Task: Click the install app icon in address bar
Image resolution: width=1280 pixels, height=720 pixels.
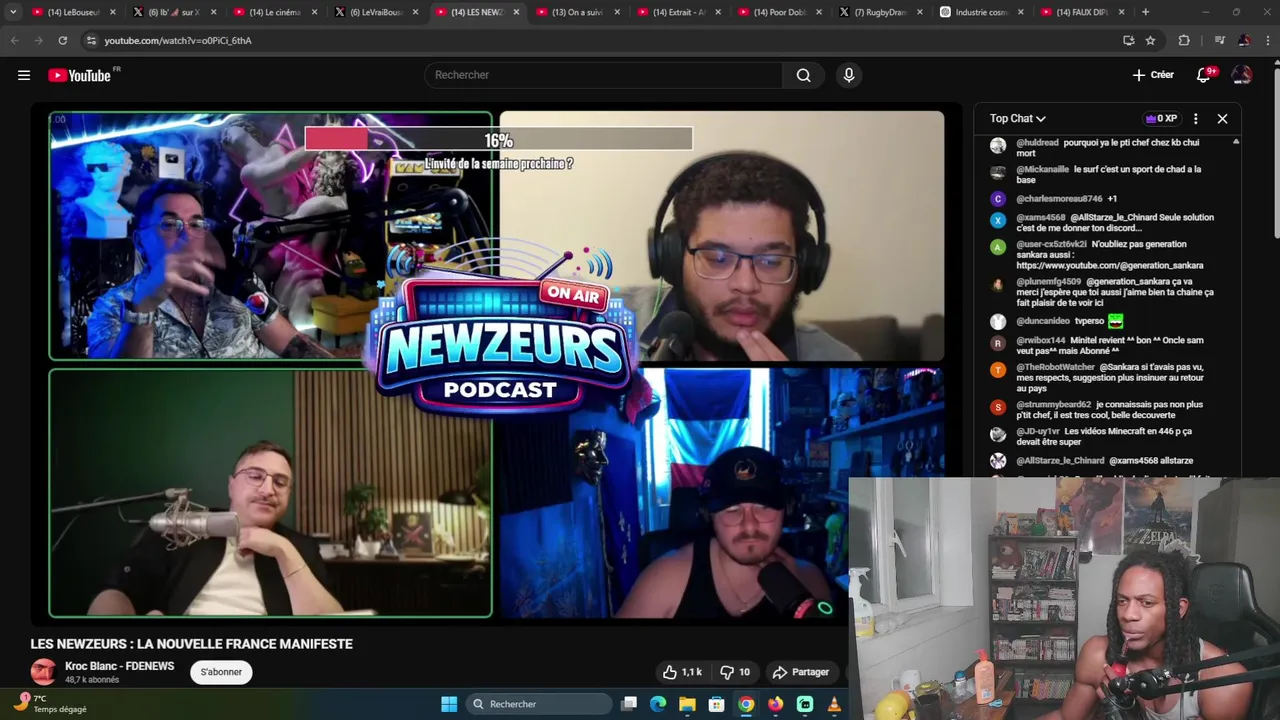Action: 1129,40
